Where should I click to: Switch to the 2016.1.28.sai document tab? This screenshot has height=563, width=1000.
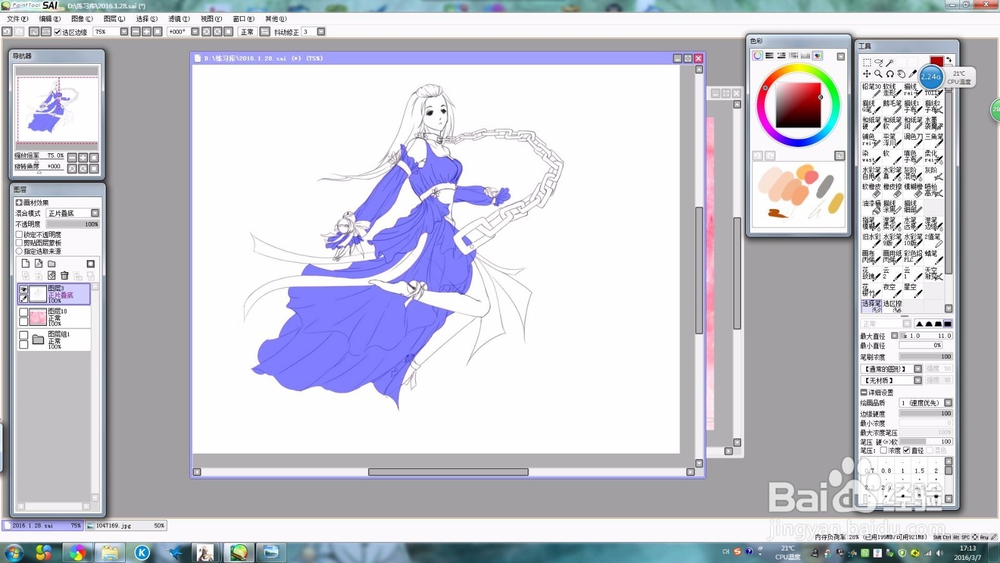[x=42, y=525]
